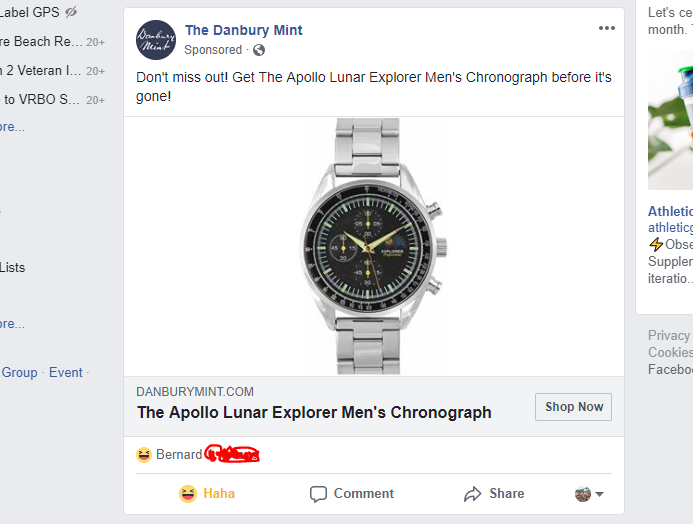Click the hidden-eye icon next to Label GPS

click(x=70, y=13)
